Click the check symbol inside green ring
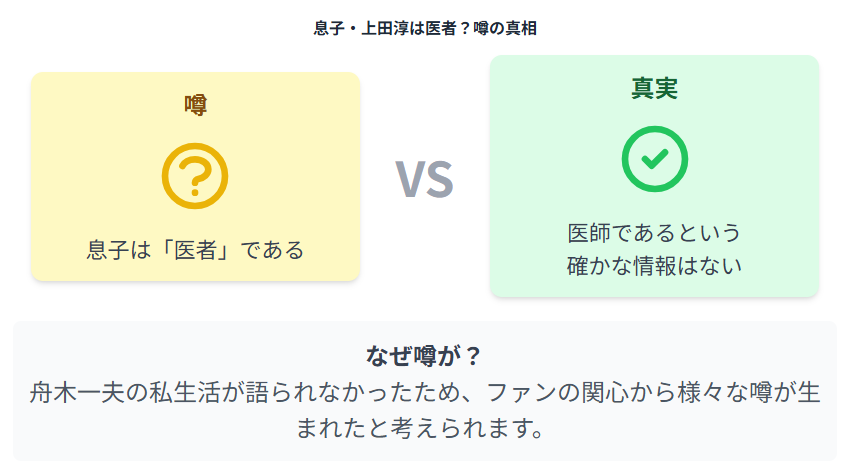This screenshot has width=855, height=469. tap(655, 159)
